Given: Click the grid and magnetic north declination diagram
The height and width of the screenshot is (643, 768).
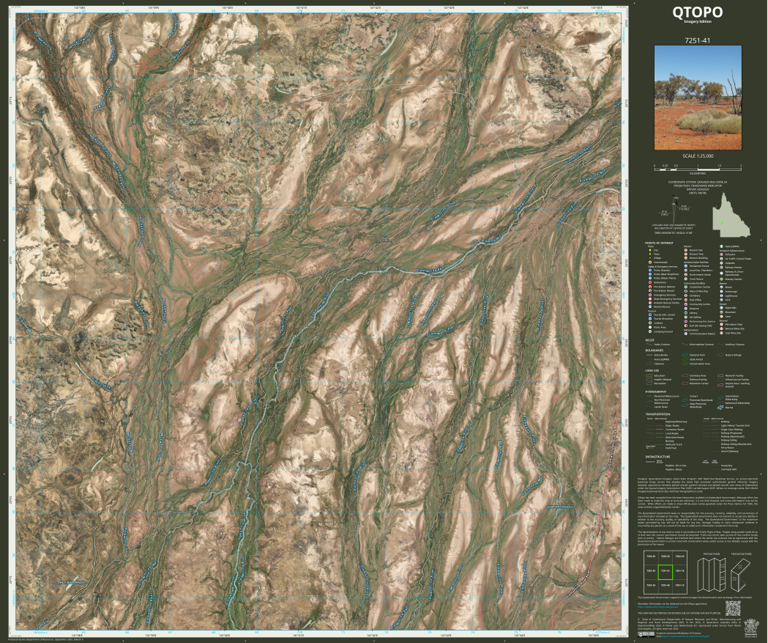Looking at the screenshot, I should 675,209.
